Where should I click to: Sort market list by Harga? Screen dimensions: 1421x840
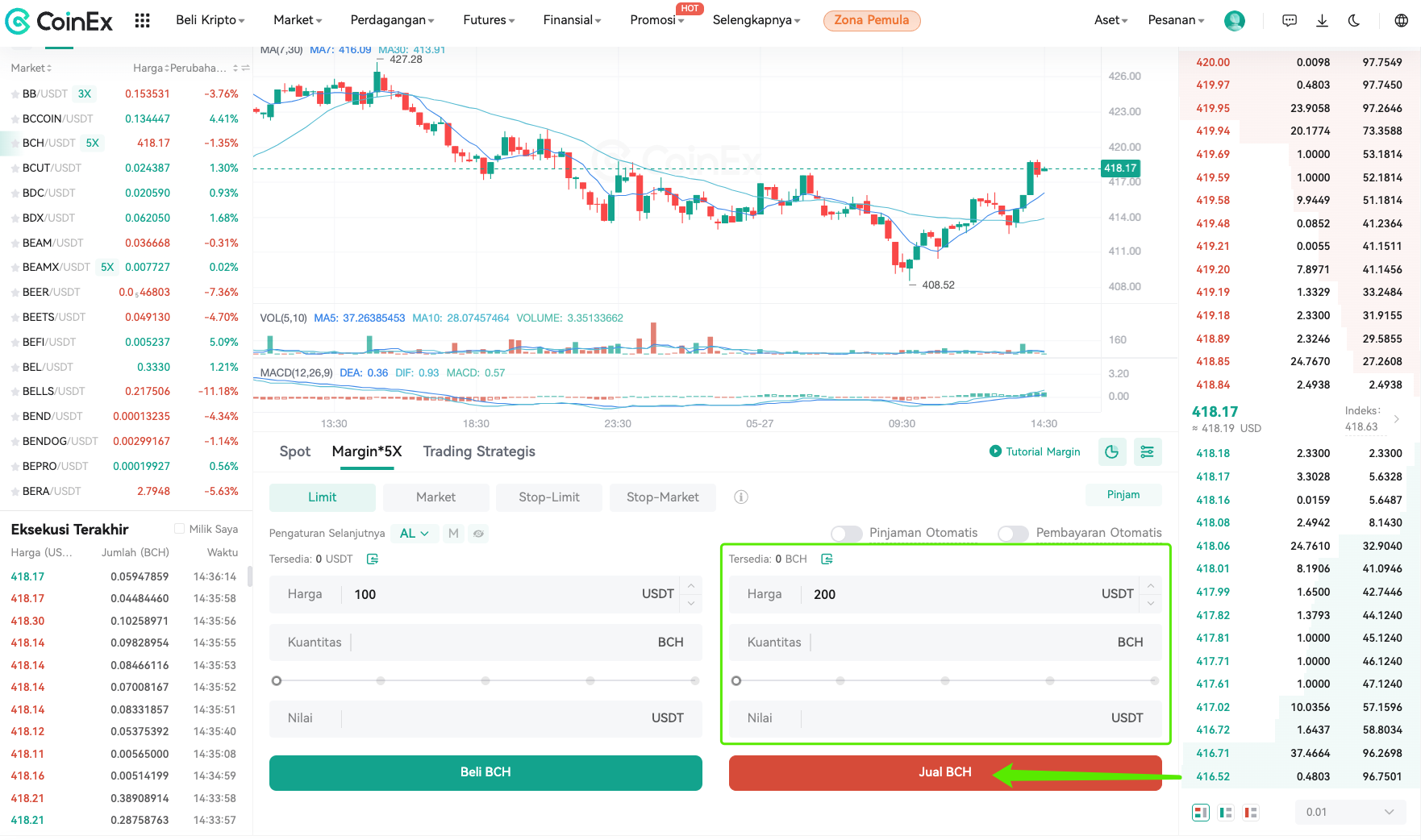[x=152, y=69]
